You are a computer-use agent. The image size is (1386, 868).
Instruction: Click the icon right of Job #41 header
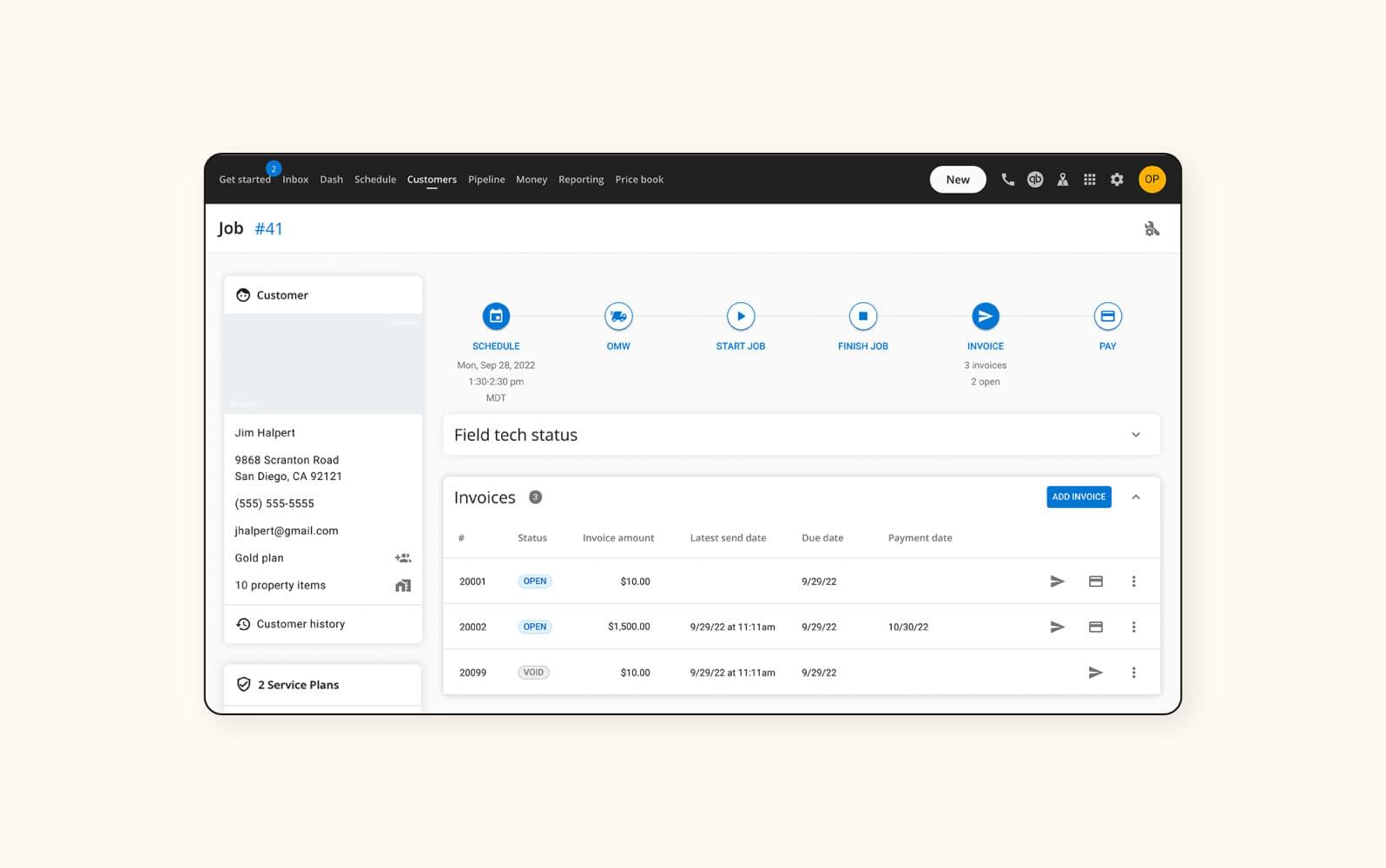pyautogui.click(x=1152, y=229)
